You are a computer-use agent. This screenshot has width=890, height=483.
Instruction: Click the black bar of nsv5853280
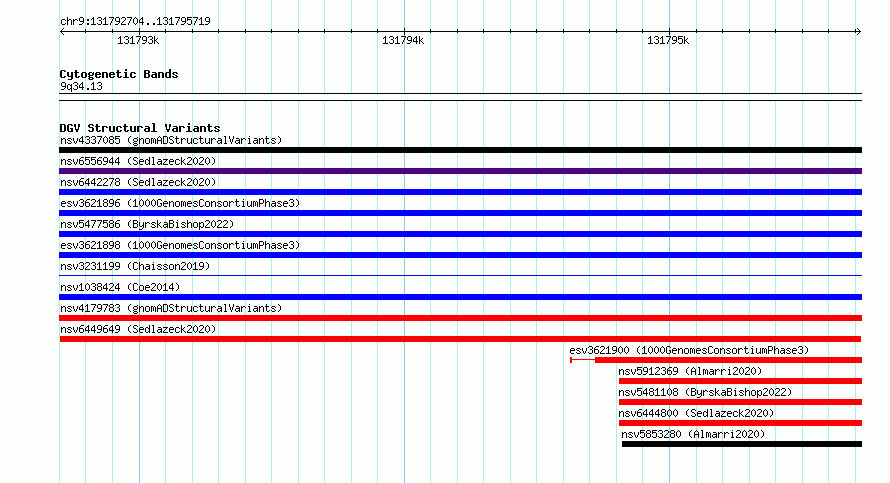point(742,444)
